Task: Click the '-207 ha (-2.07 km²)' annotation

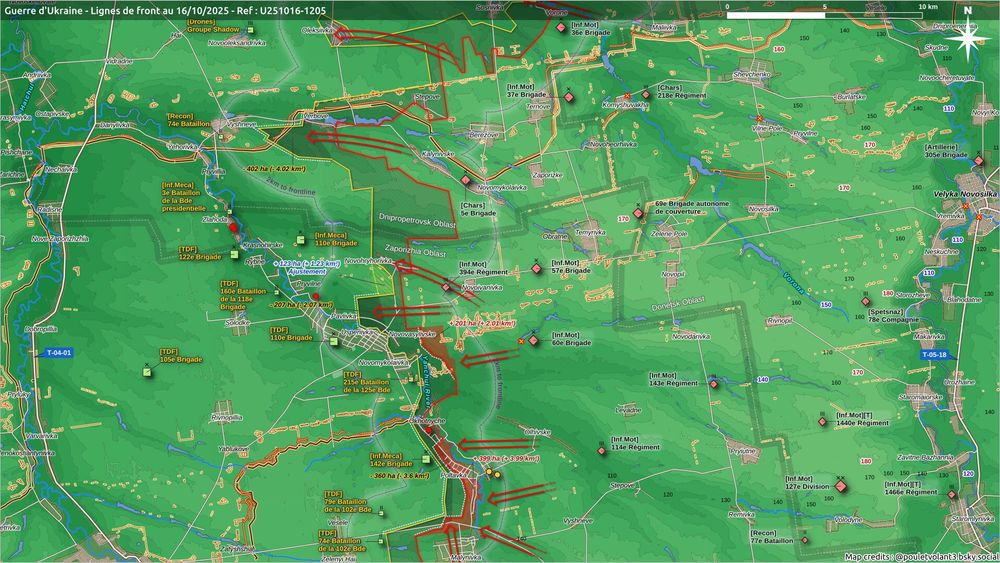Action: point(300,305)
